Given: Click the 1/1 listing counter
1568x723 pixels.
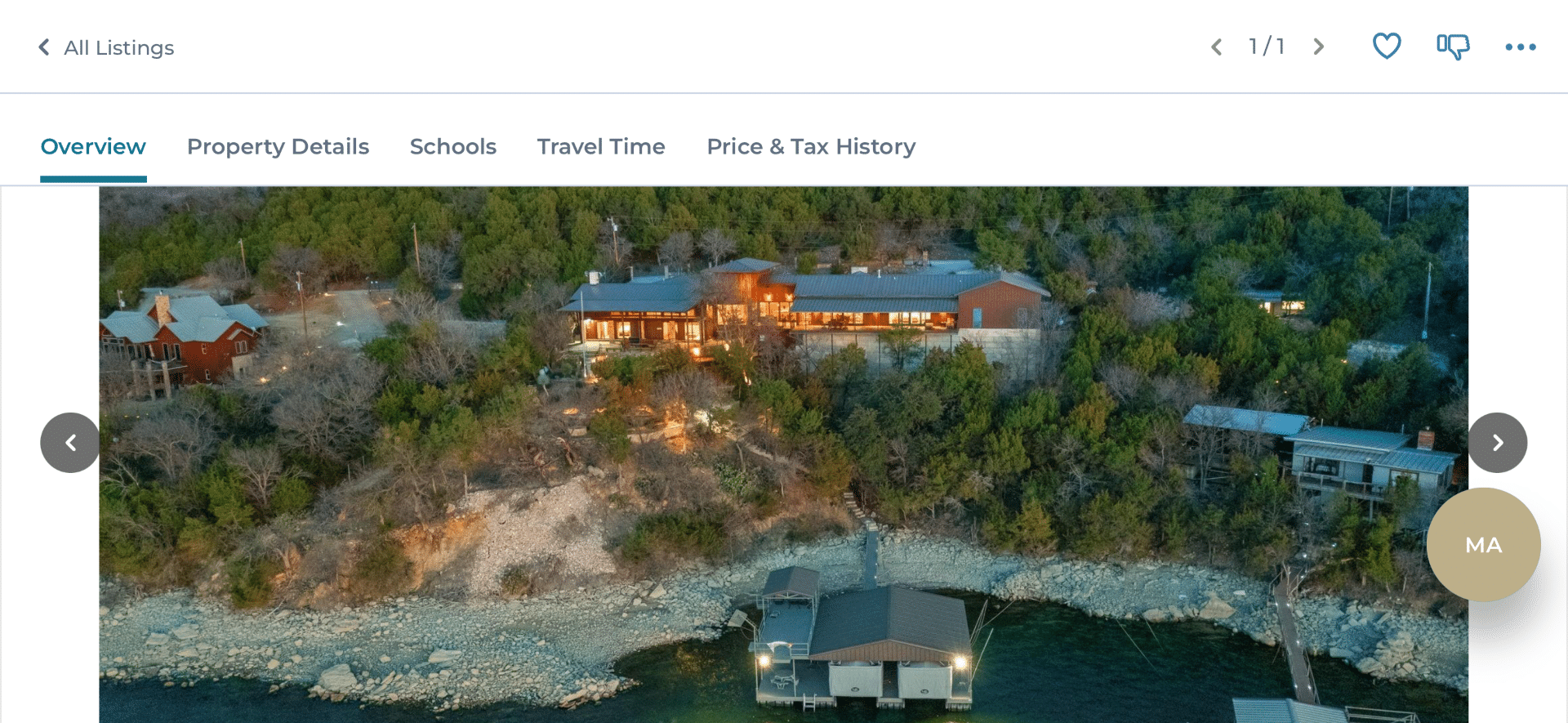Looking at the screenshot, I should (1267, 47).
